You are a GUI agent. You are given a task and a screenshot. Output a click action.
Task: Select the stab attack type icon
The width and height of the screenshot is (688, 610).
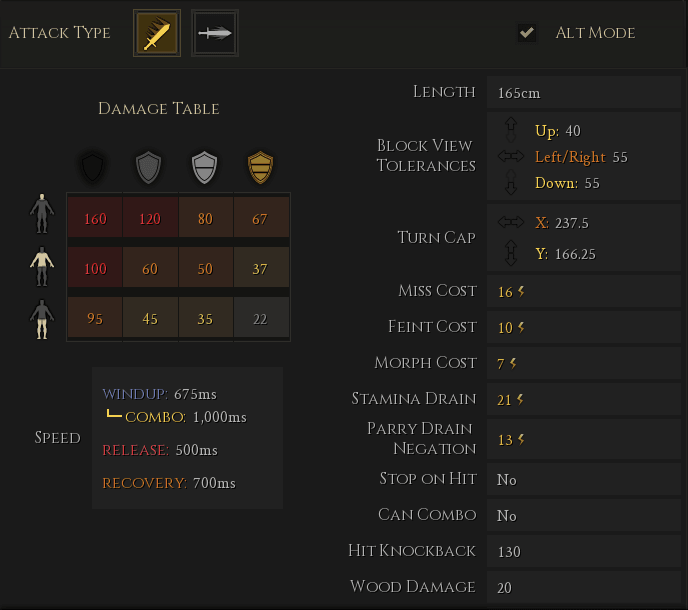click(x=214, y=33)
